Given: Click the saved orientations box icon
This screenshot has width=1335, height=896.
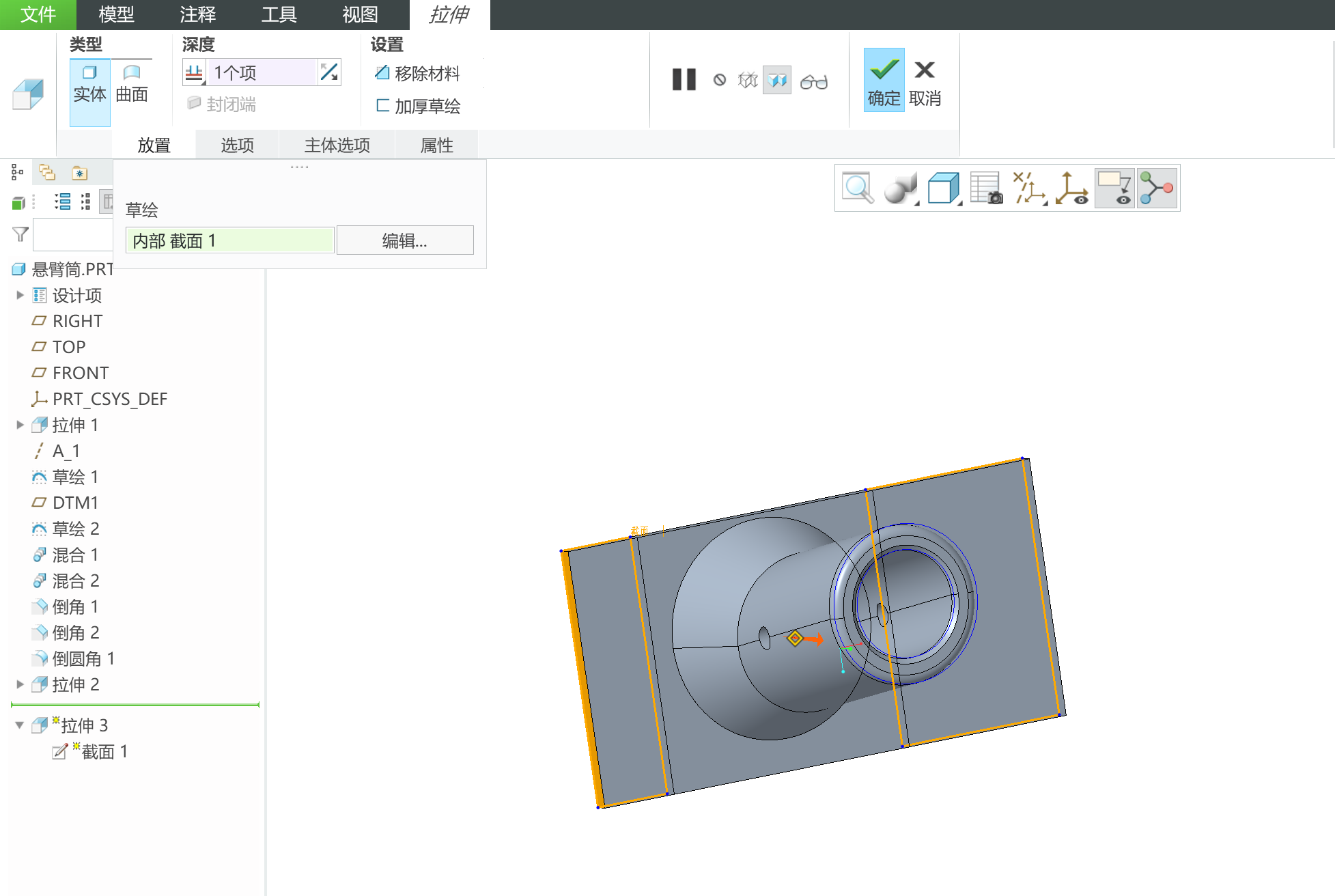Looking at the screenshot, I should click(x=944, y=188).
